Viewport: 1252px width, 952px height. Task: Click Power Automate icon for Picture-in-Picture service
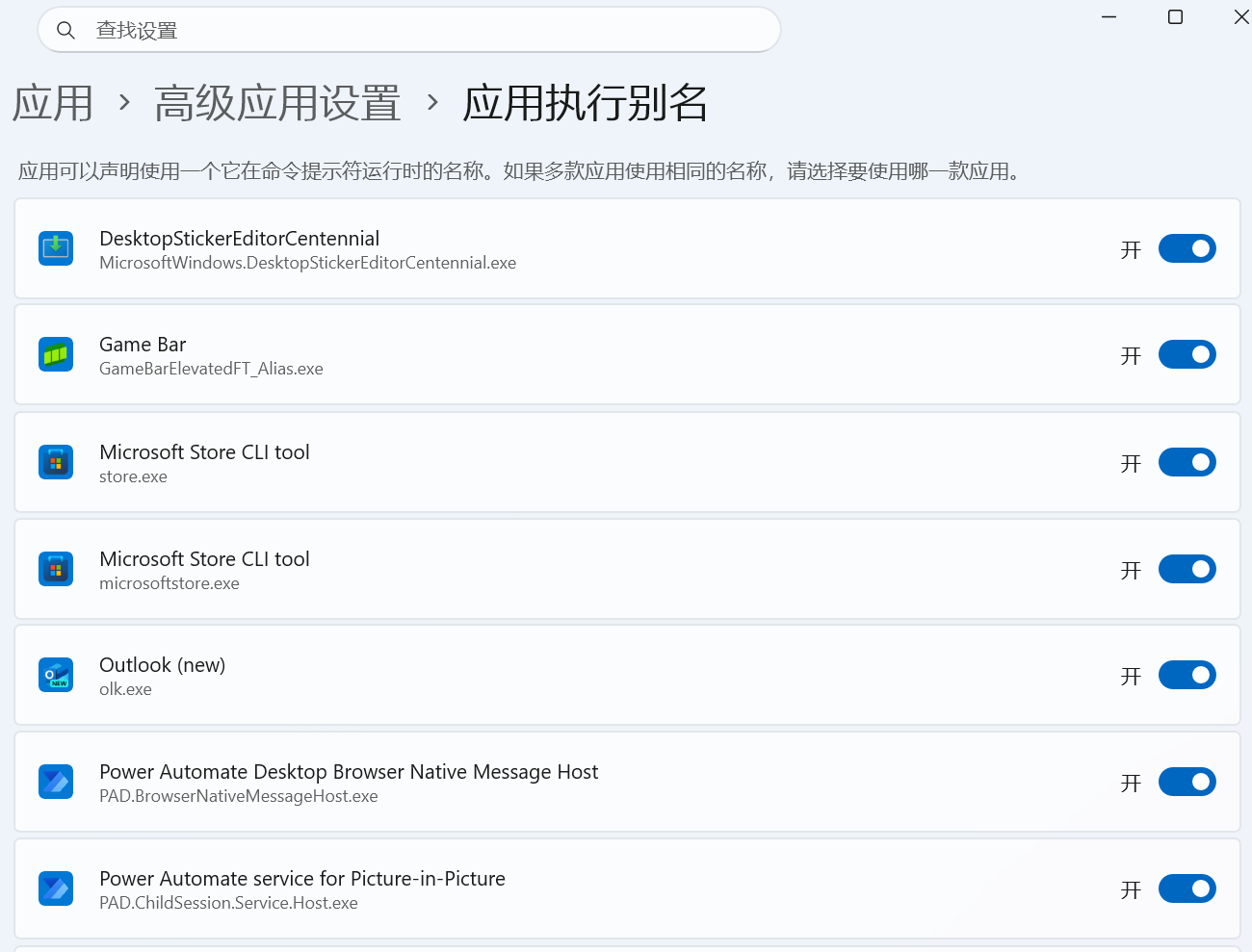(56, 888)
